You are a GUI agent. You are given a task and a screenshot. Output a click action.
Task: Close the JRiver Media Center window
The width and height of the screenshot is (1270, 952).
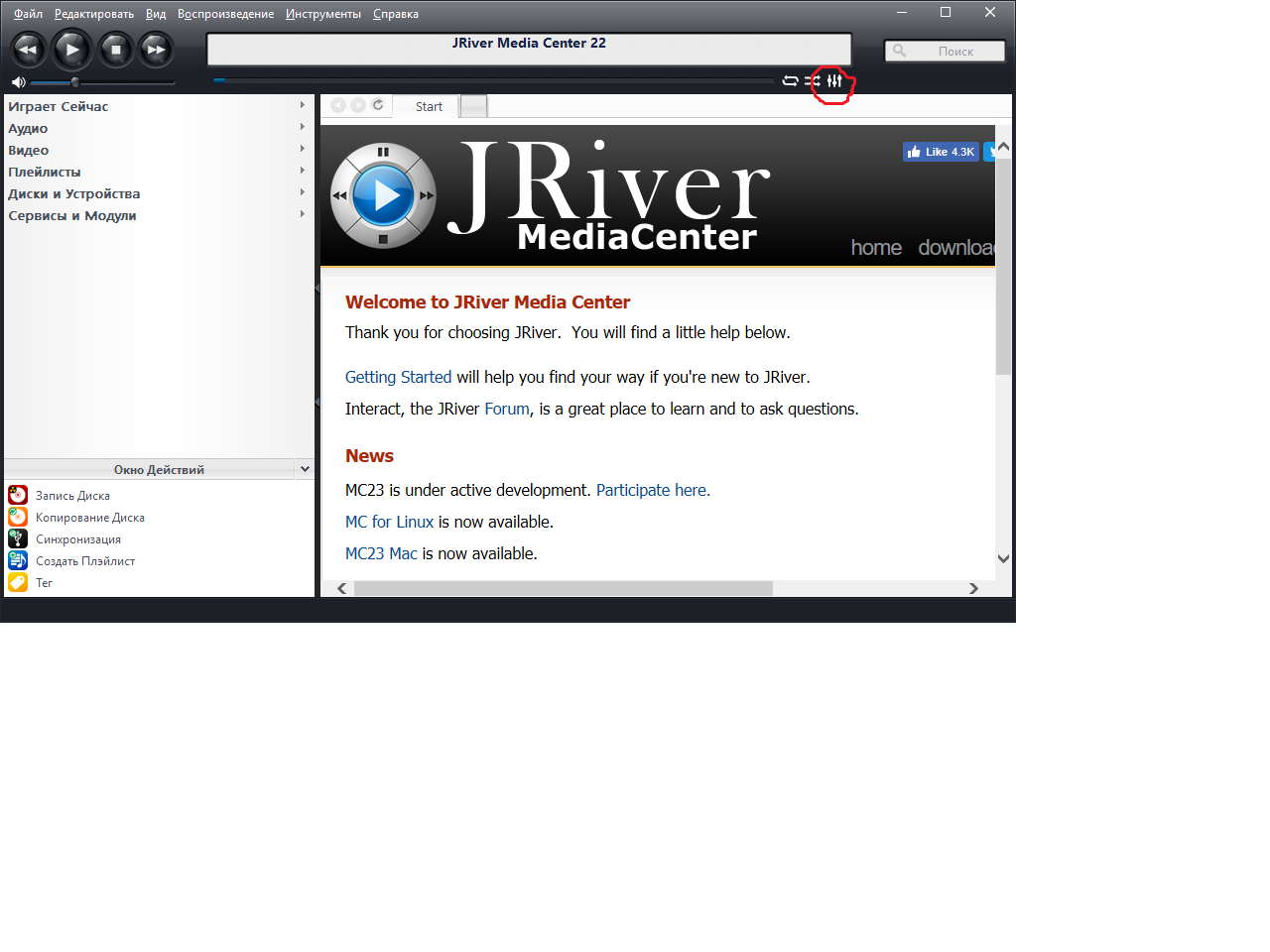tap(990, 13)
